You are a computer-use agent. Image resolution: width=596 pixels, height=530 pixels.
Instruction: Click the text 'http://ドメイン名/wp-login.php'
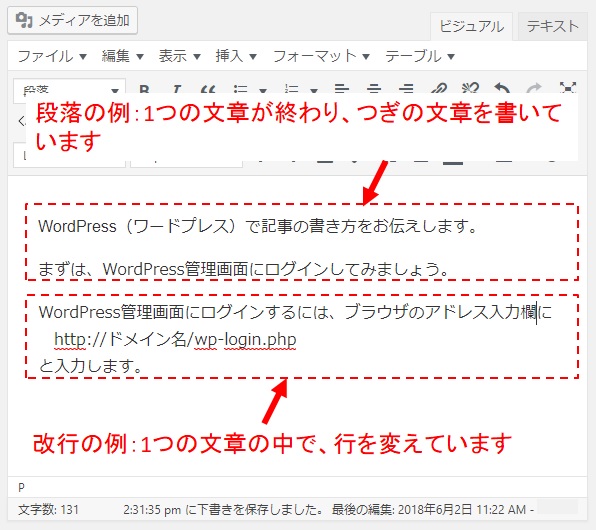point(175,339)
